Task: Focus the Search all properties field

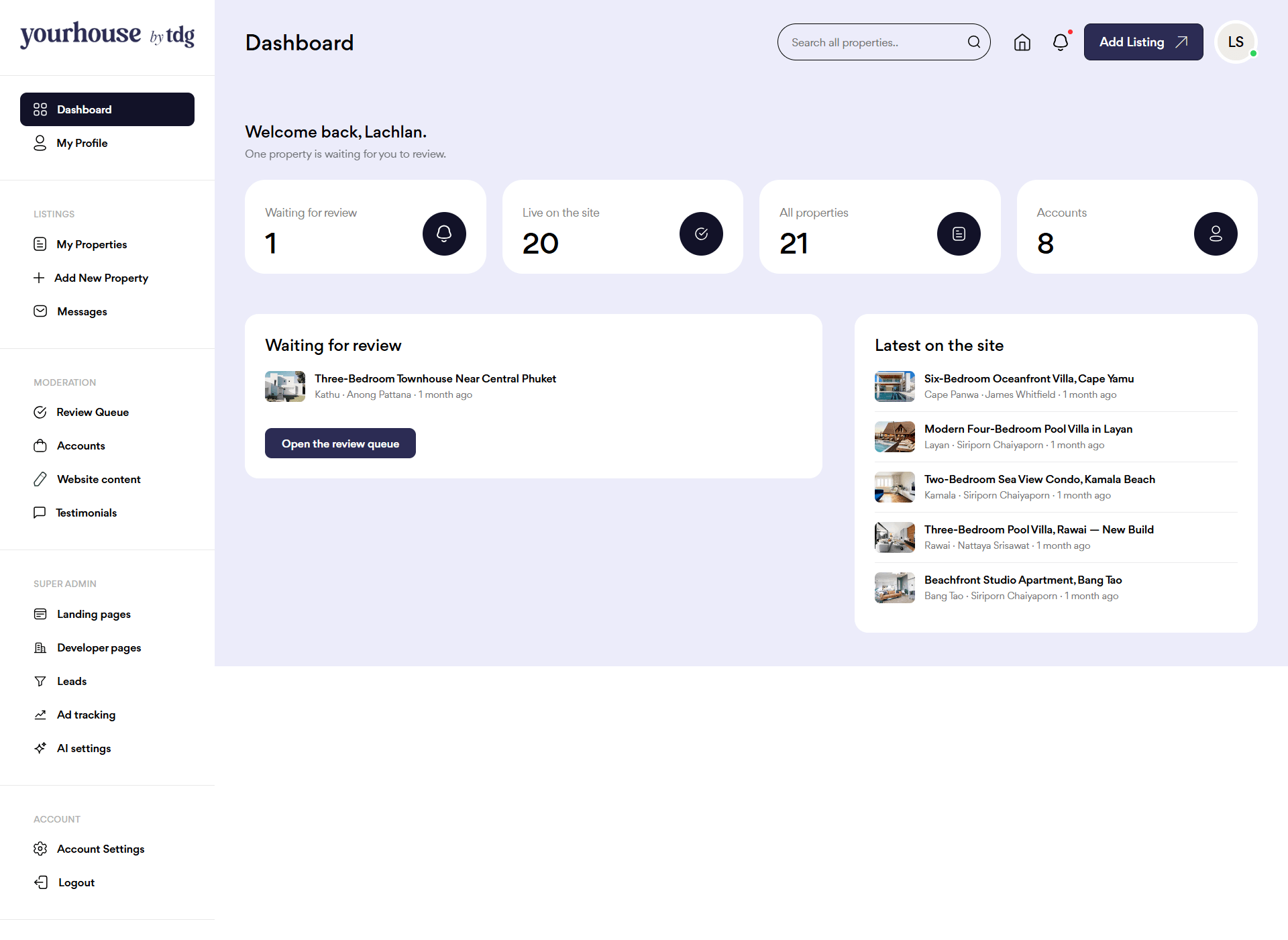Action: click(883, 42)
